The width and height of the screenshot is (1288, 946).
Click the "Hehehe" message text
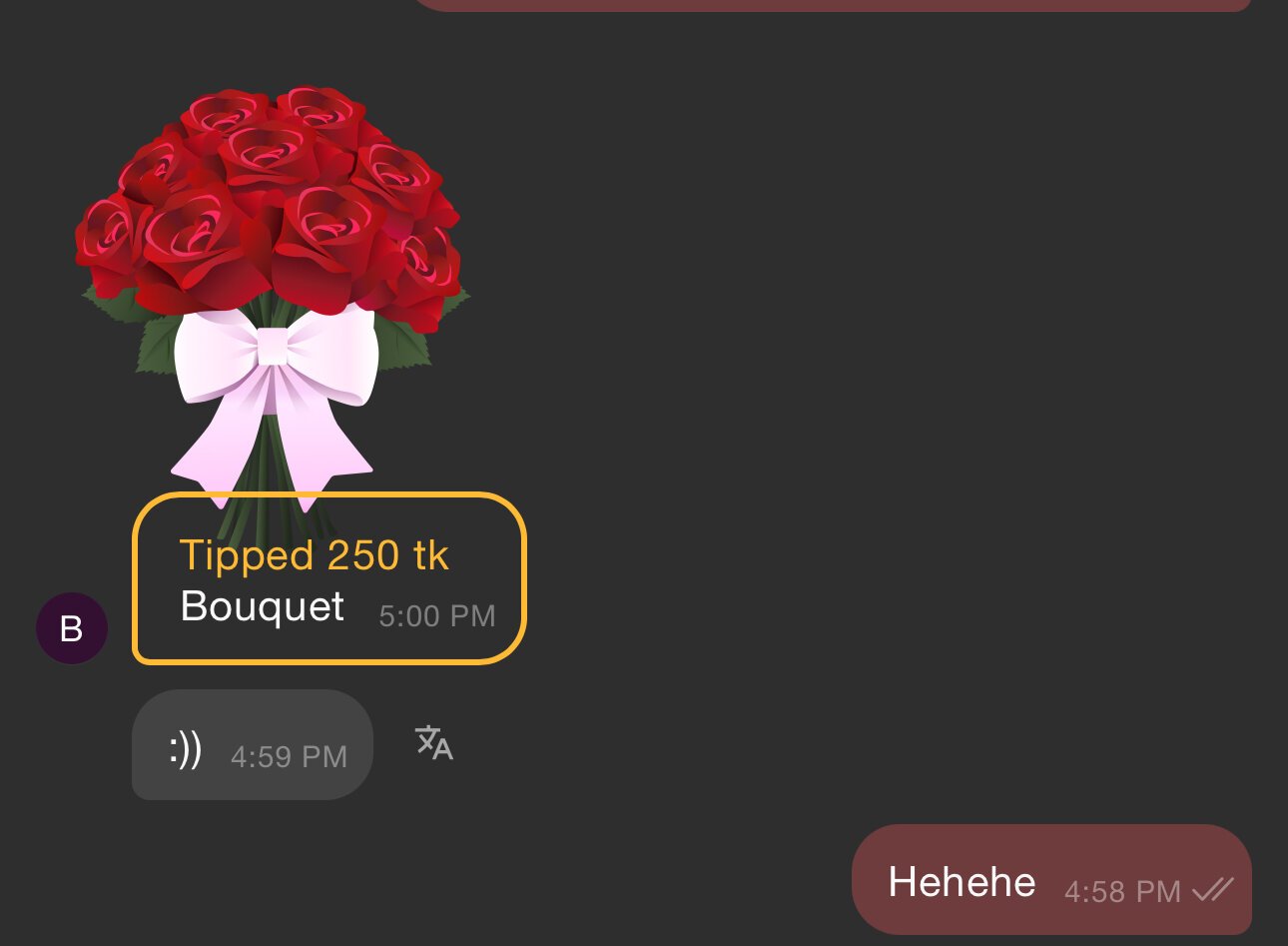pos(963,882)
